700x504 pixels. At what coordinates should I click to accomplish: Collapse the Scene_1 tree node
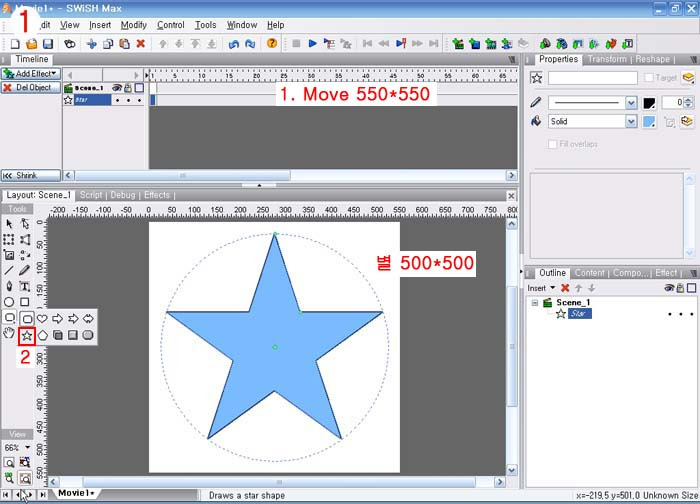point(534,303)
